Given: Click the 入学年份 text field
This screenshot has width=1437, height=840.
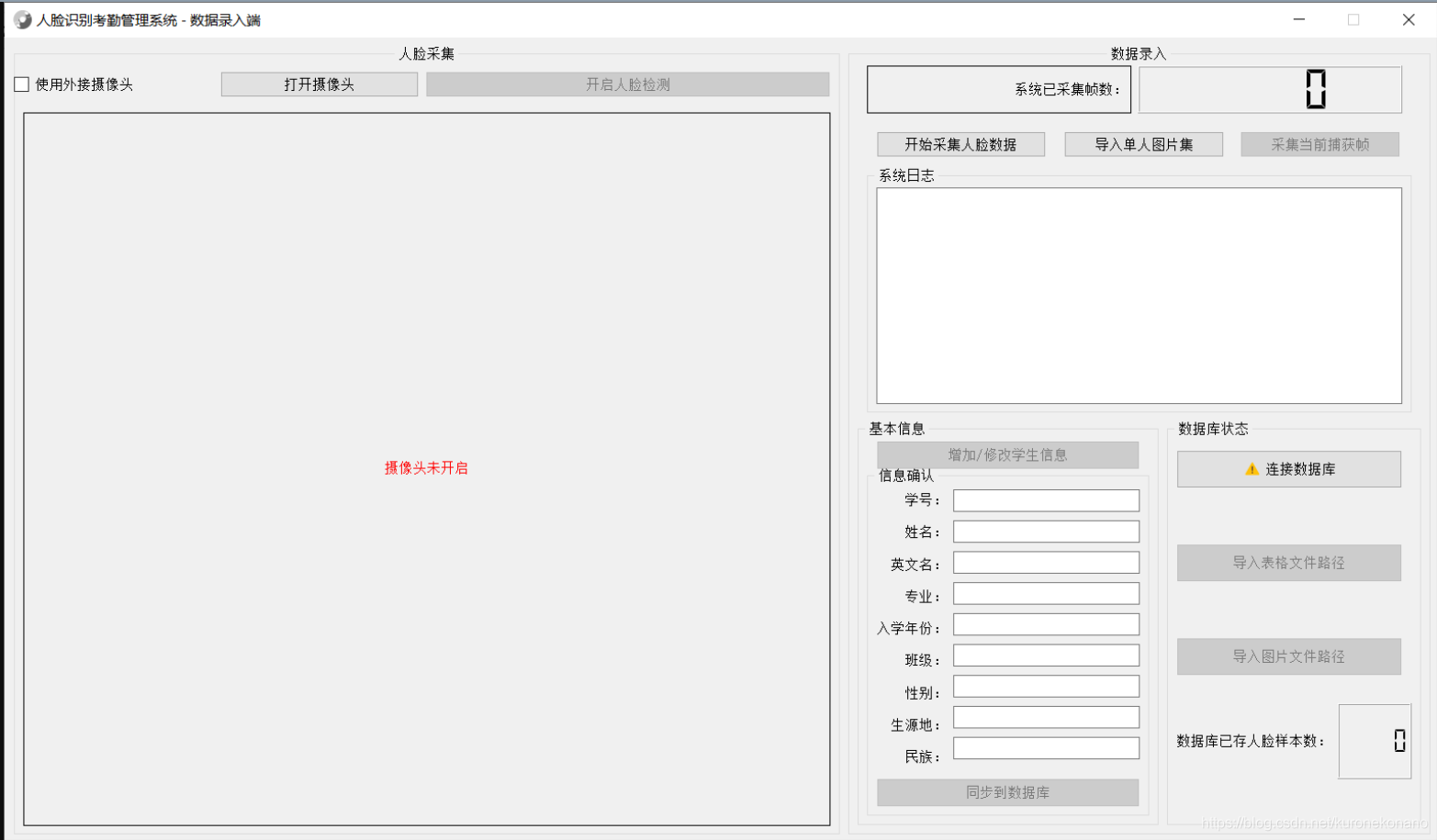Looking at the screenshot, I should [1046, 625].
